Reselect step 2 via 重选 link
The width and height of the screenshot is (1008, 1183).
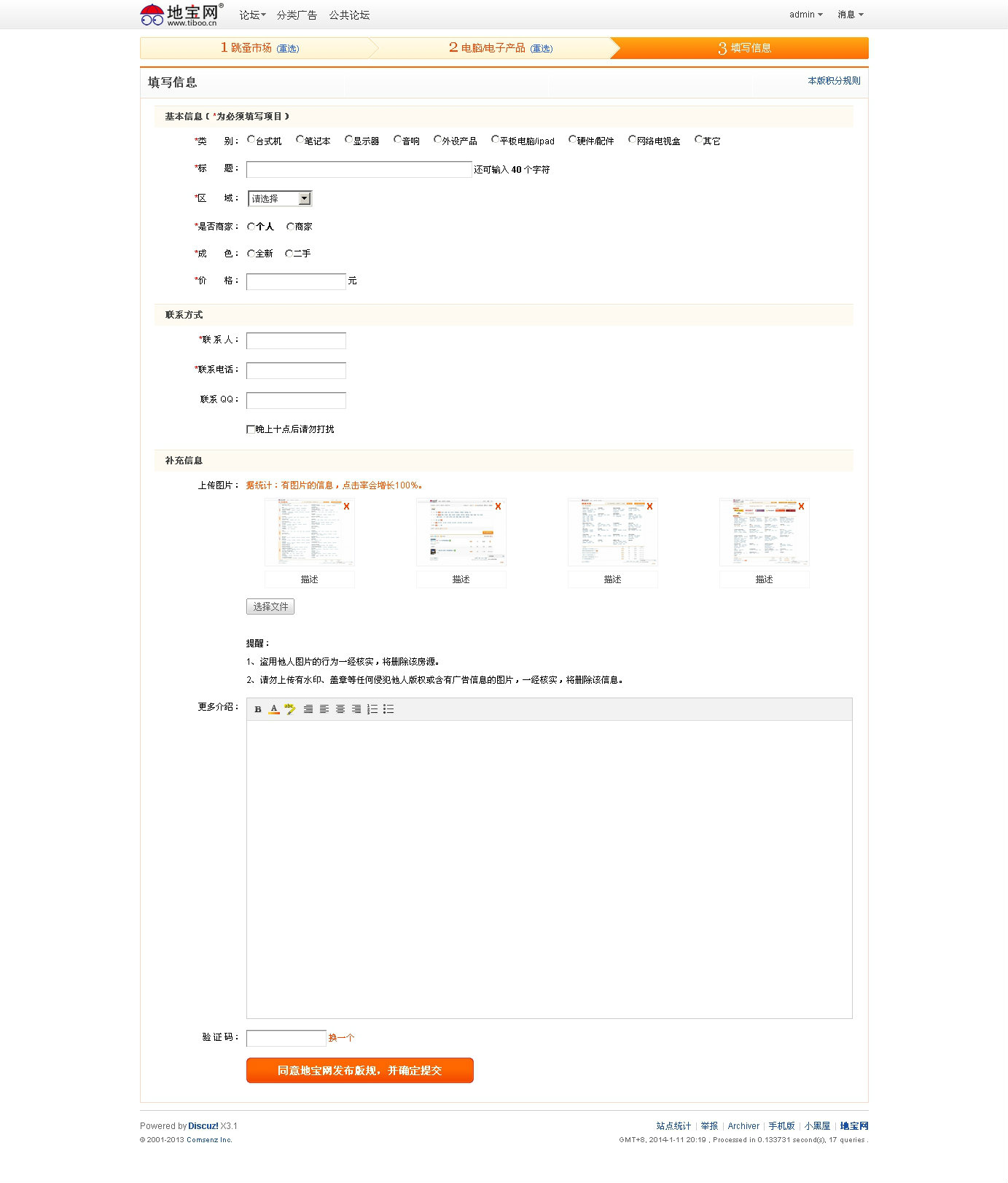click(x=542, y=49)
